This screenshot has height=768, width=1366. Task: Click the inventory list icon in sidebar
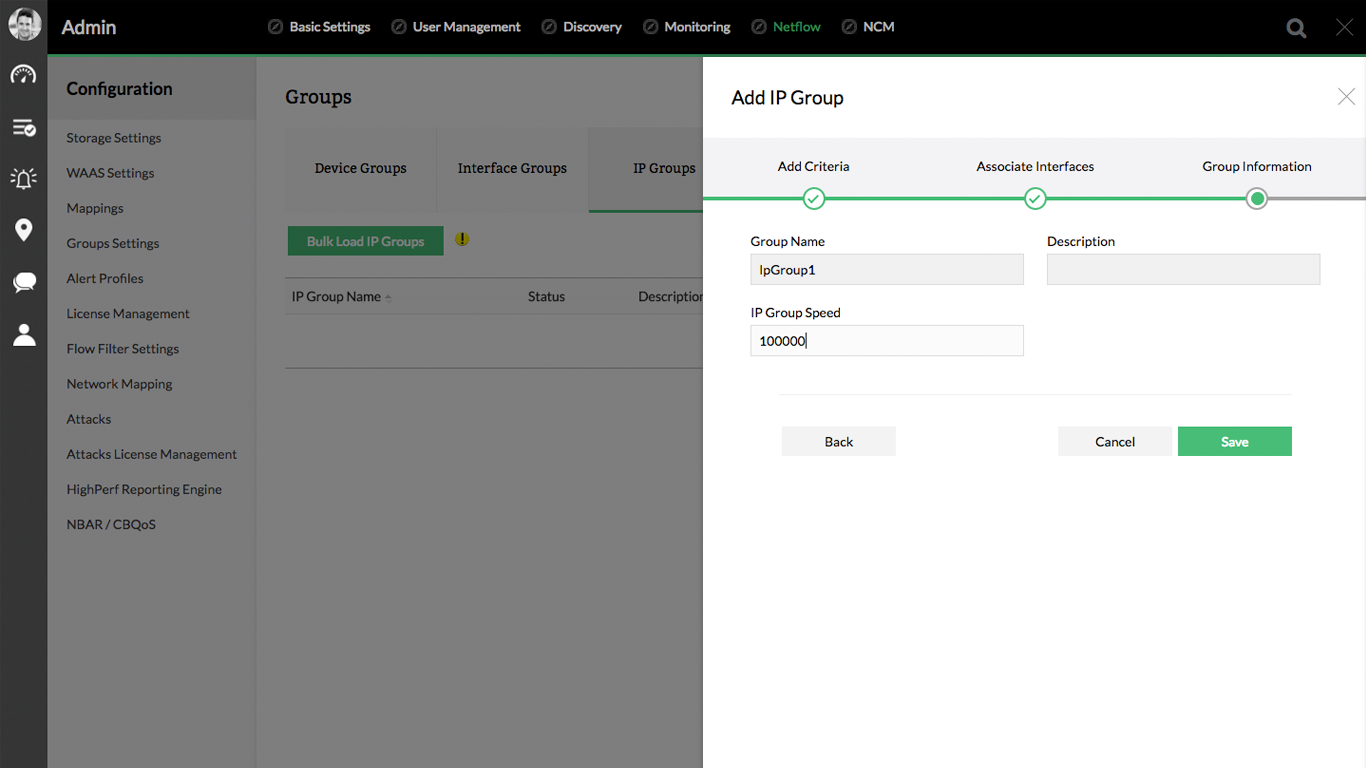click(x=24, y=128)
